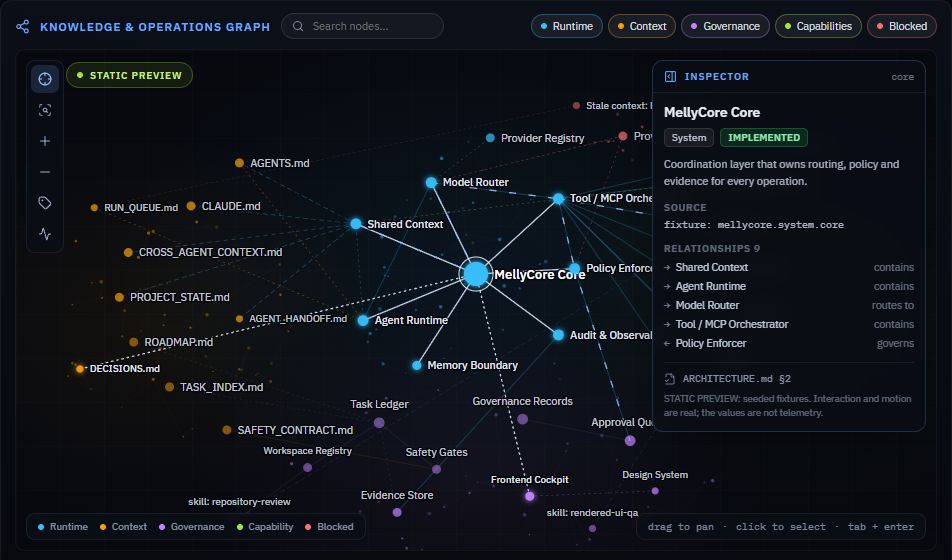
Task: Focus the Search nodes input field
Action: (x=362, y=26)
